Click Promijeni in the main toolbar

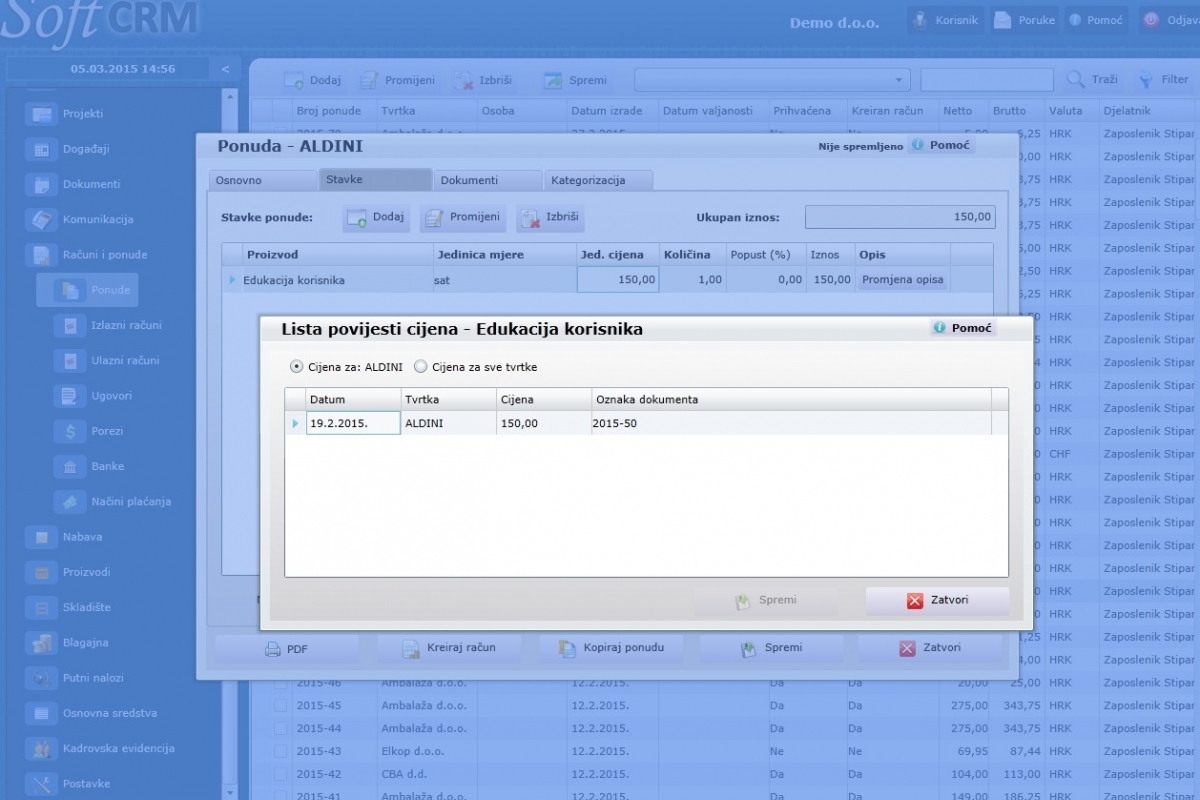397,80
